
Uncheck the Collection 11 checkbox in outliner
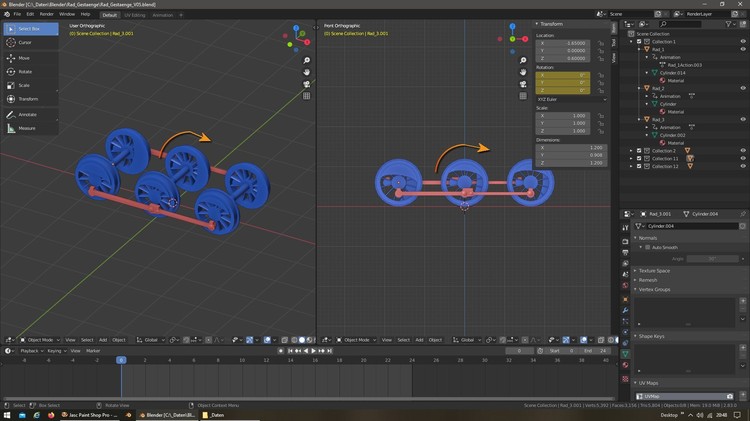tap(639, 158)
